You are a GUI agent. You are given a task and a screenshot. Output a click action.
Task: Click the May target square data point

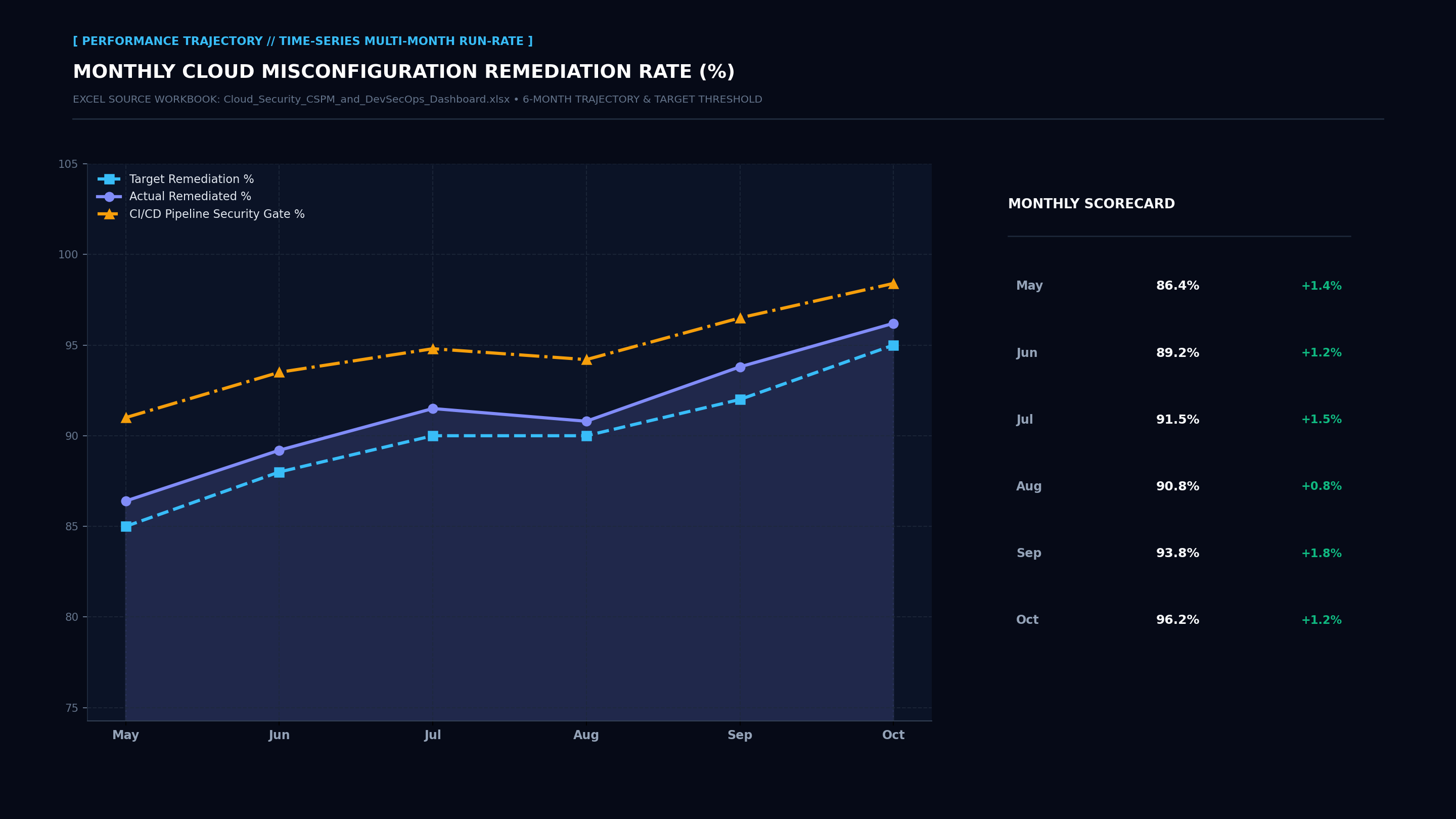pos(126,526)
